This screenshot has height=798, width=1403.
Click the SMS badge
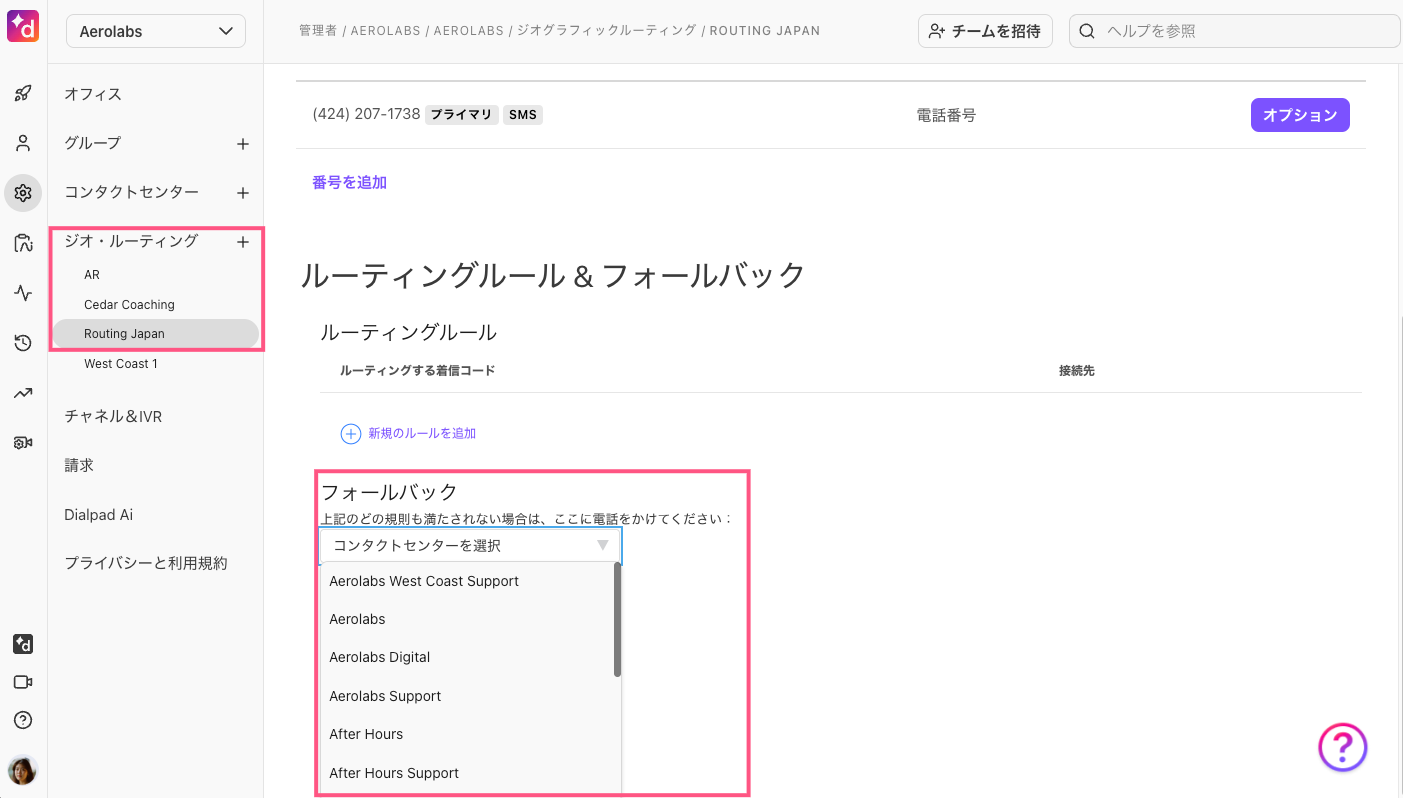(523, 115)
